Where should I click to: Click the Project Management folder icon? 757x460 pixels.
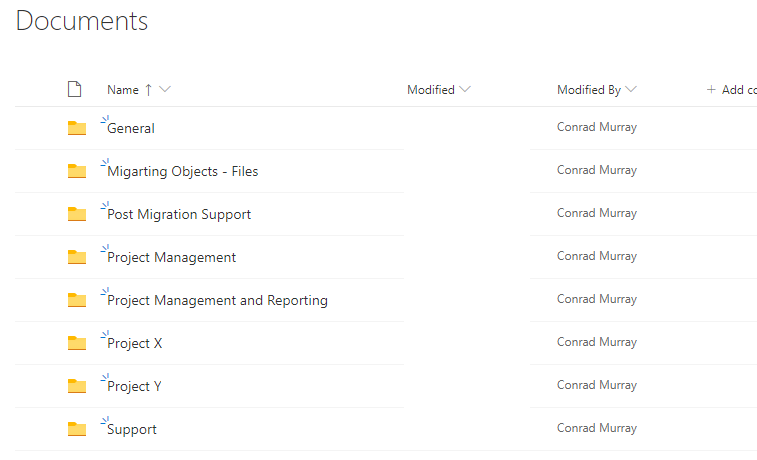pos(77,257)
